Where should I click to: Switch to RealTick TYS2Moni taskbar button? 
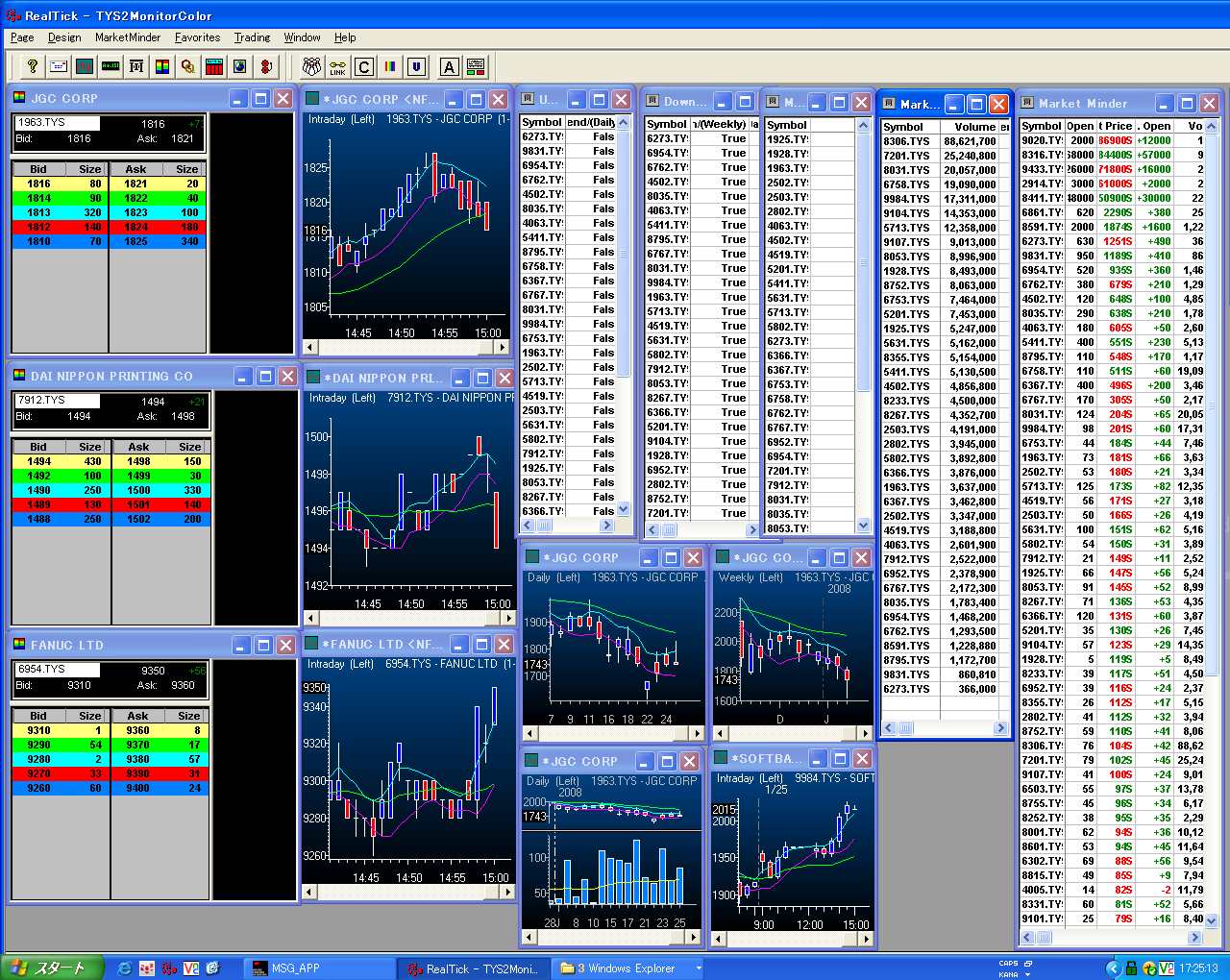coord(475,968)
